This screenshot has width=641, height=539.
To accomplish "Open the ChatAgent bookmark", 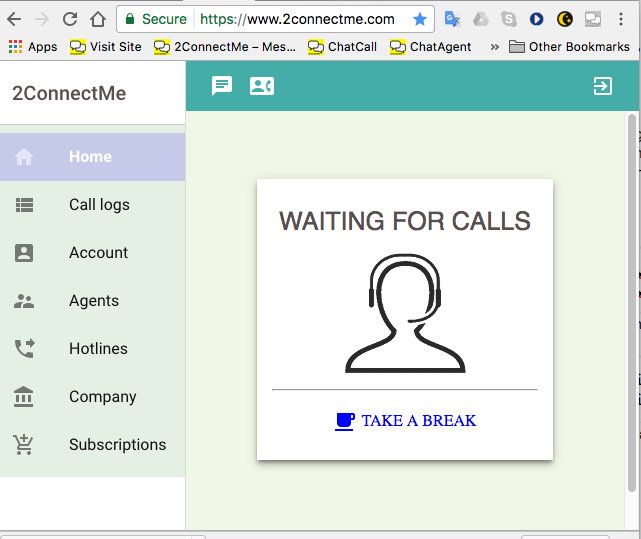I will click(x=430, y=47).
